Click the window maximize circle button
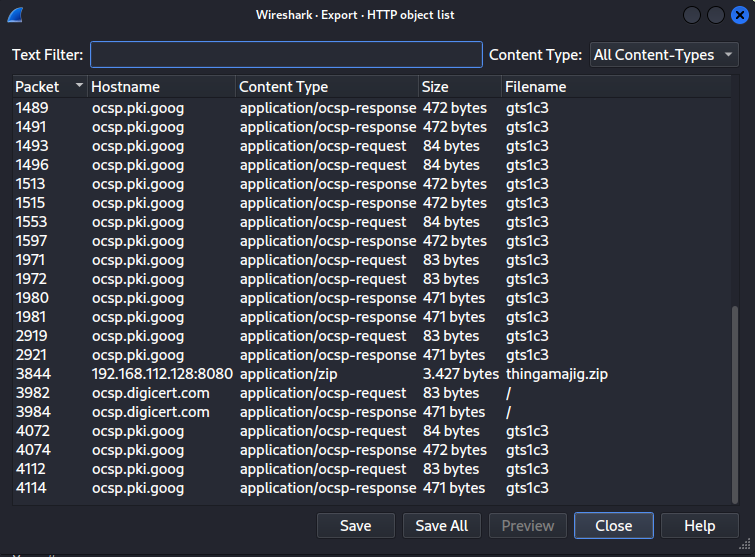Image resolution: width=755 pixels, height=557 pixels. pyautogui.click(x=716, y=15)
